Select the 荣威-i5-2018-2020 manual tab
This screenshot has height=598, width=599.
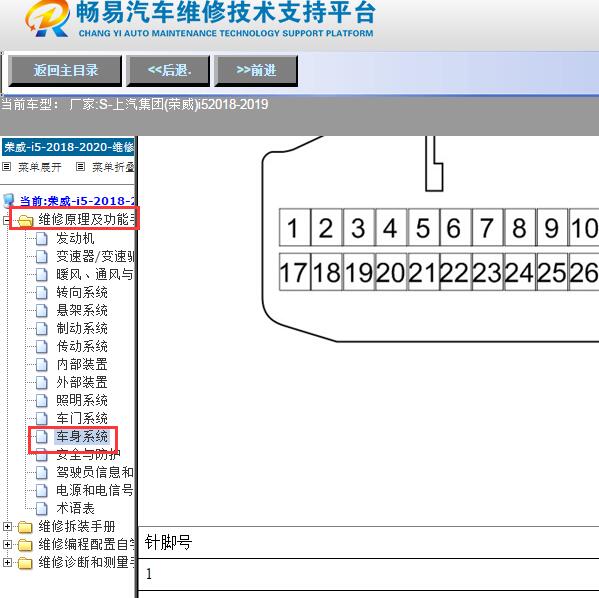tap(68, 147)
